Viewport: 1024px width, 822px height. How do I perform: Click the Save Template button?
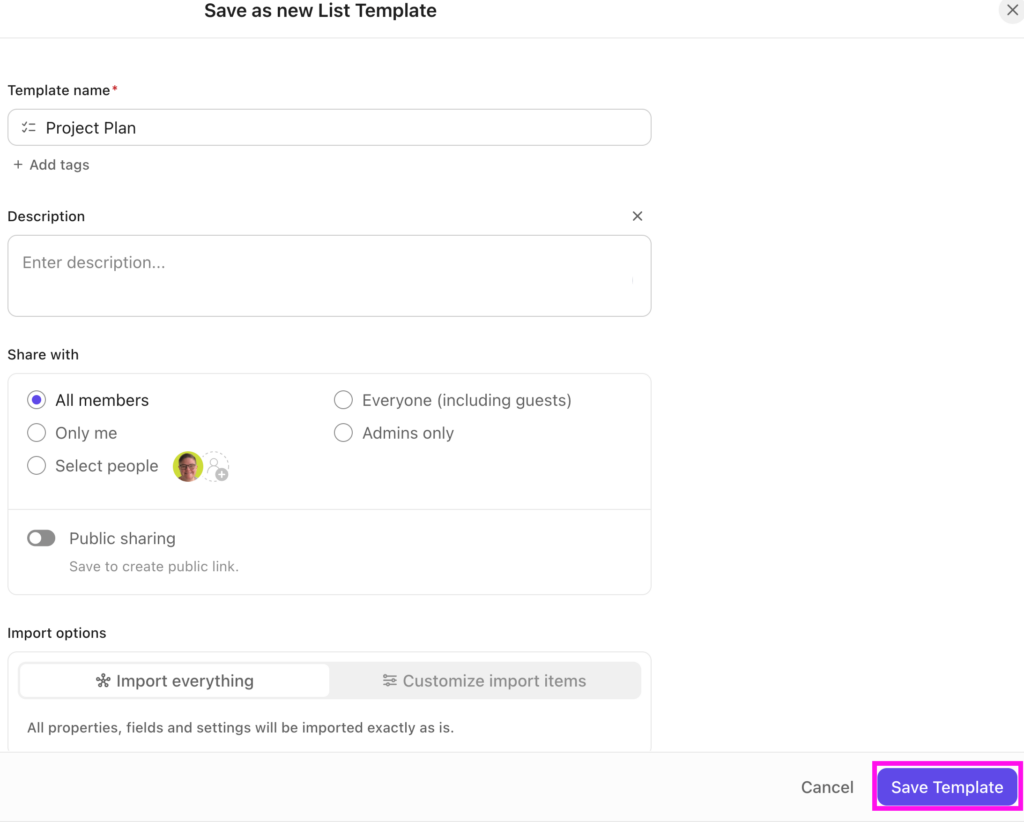947,787
